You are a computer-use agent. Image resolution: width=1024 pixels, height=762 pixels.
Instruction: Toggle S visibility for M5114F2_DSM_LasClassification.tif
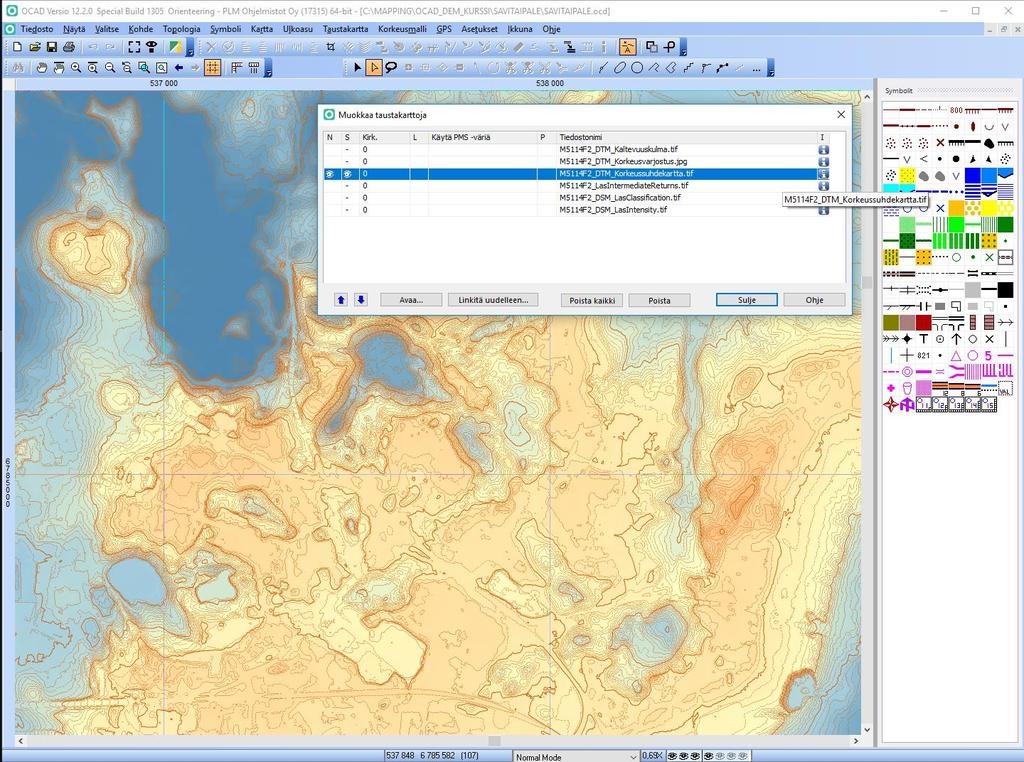click(x=347, y=198)
